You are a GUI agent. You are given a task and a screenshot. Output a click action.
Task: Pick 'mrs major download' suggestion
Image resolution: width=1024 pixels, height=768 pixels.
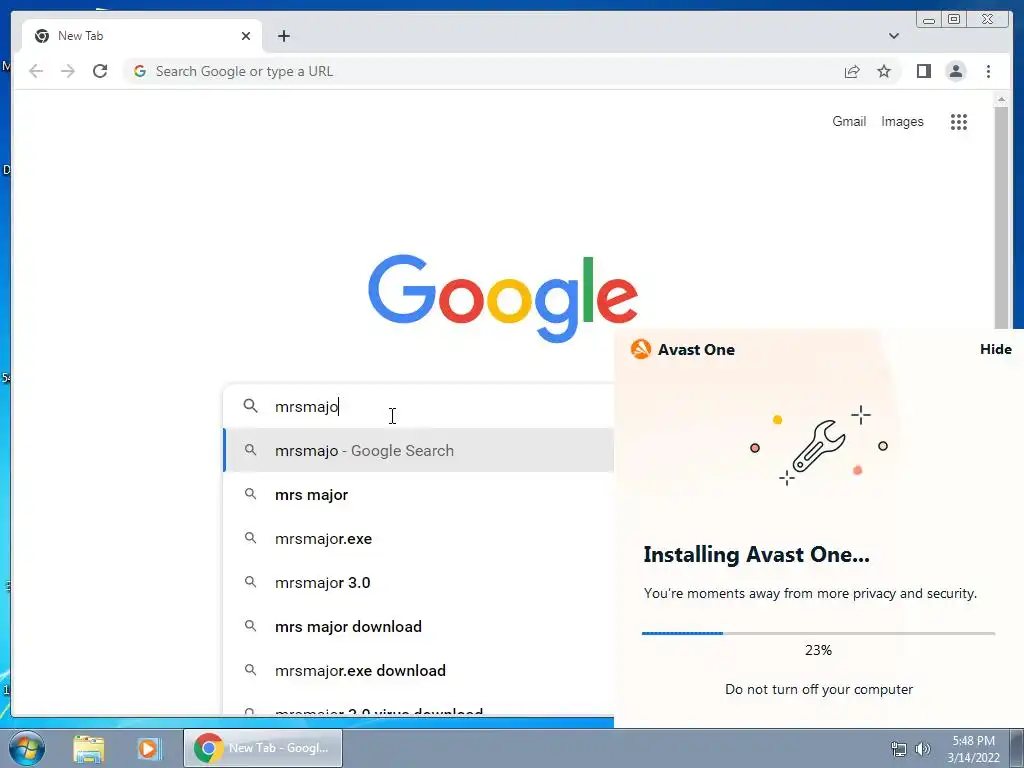[419, 626]
